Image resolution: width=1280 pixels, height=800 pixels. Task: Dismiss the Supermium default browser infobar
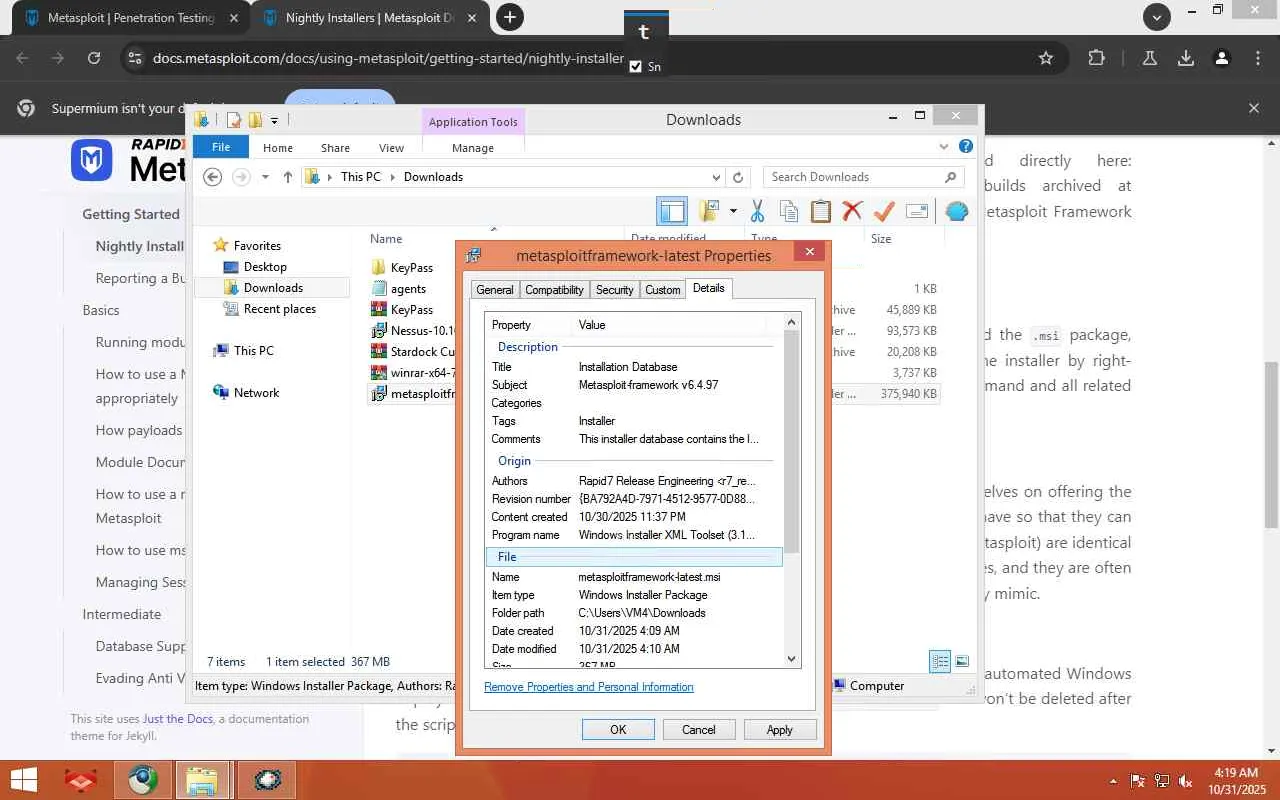[x=1254, y=108]
